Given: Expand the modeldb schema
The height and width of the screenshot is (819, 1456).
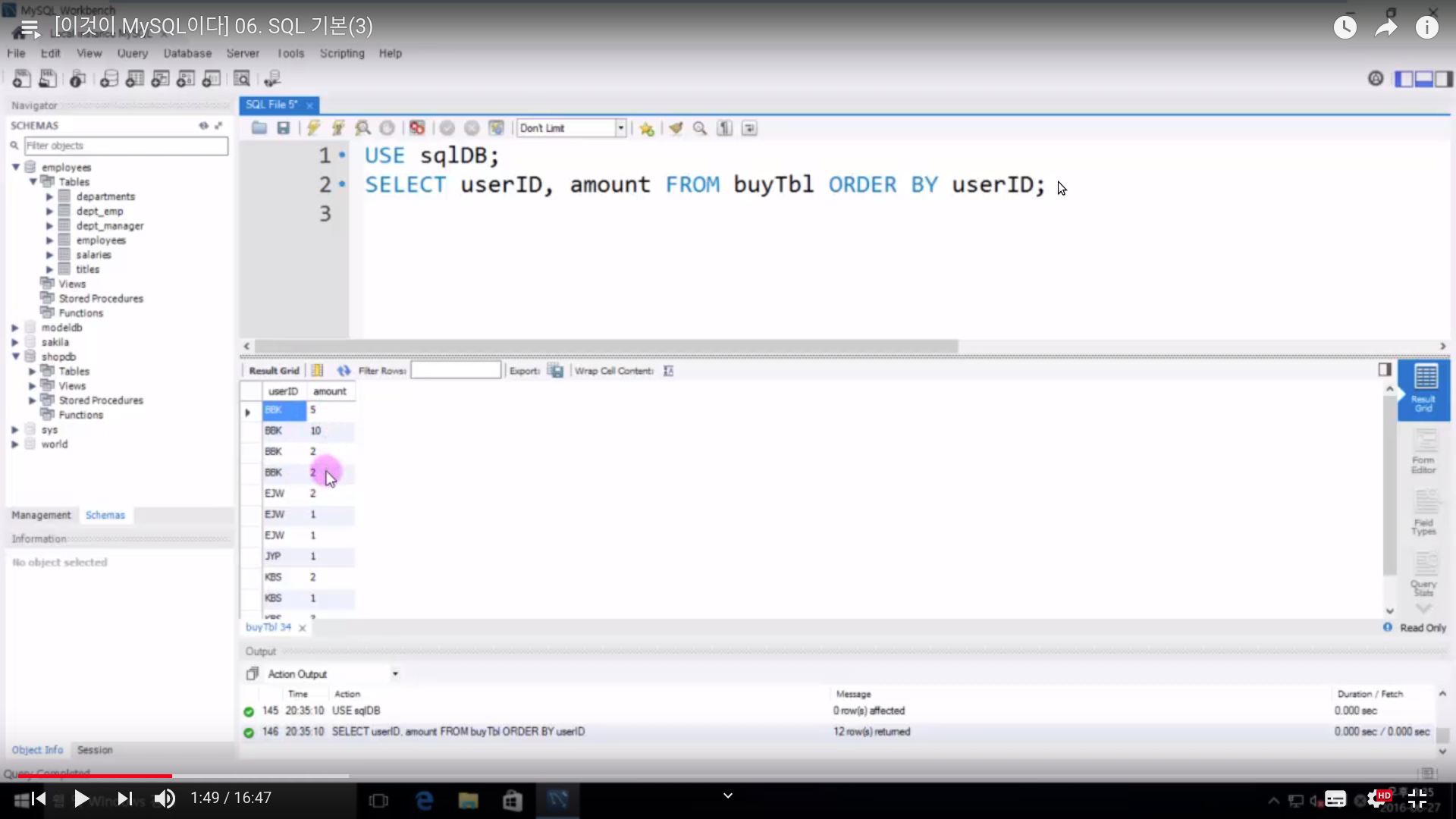Looking at the screenshot, I should click(x=15, y=328).
